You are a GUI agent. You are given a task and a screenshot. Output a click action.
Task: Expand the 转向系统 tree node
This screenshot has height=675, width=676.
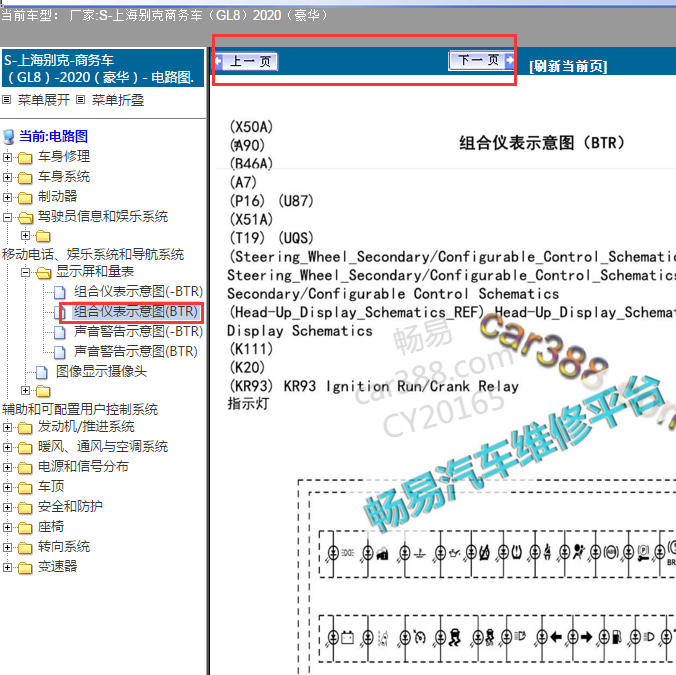[7, 547]
